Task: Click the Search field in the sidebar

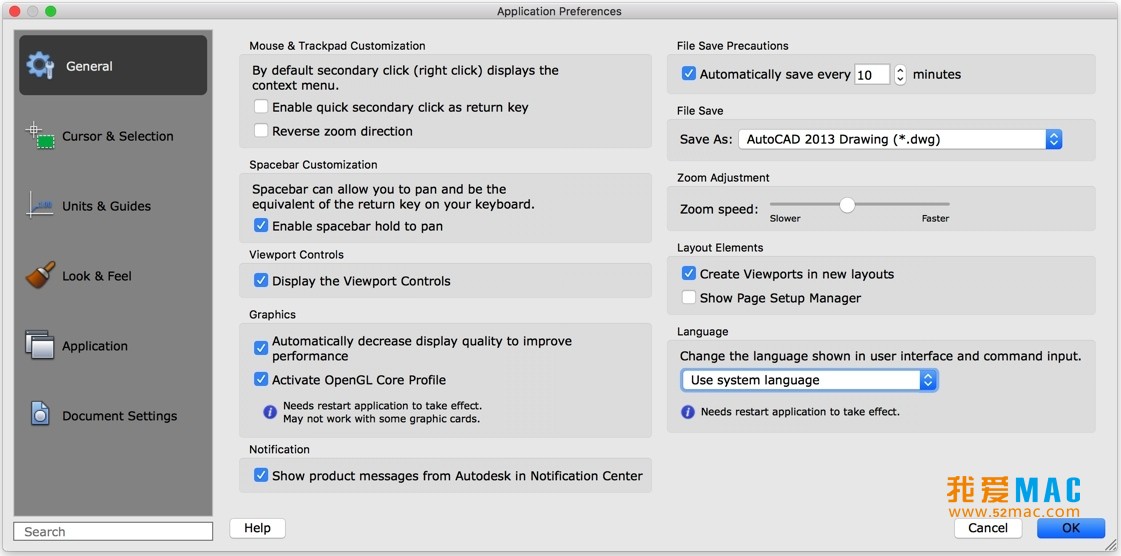Action: [x=113, y=531]
